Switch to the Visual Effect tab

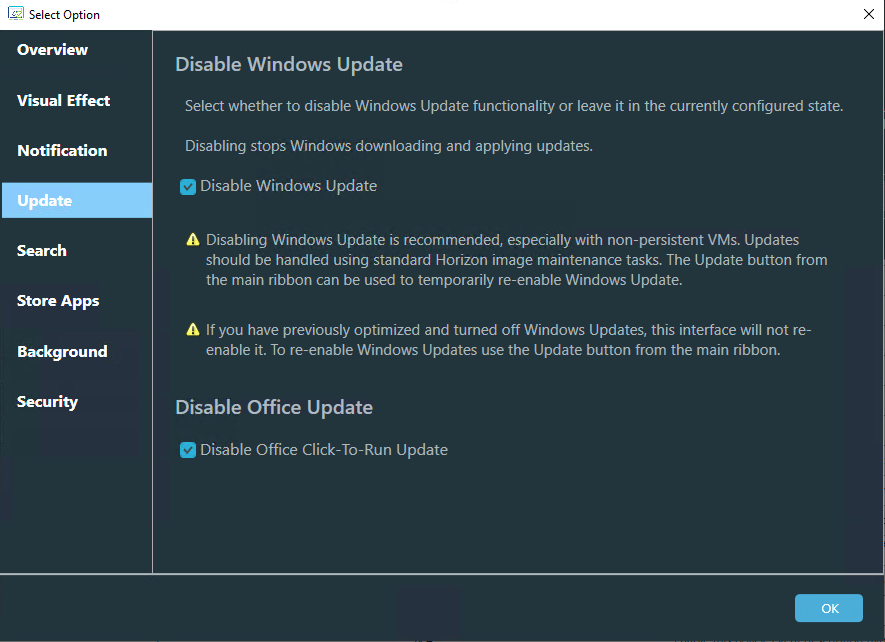(64, 101)
